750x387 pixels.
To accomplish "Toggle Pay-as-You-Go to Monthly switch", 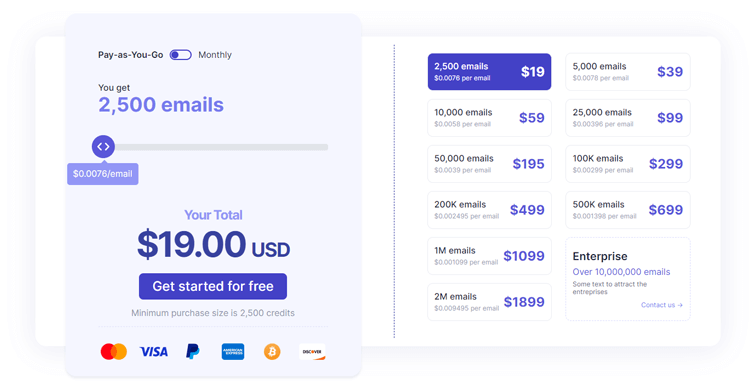I will (181, 55).
